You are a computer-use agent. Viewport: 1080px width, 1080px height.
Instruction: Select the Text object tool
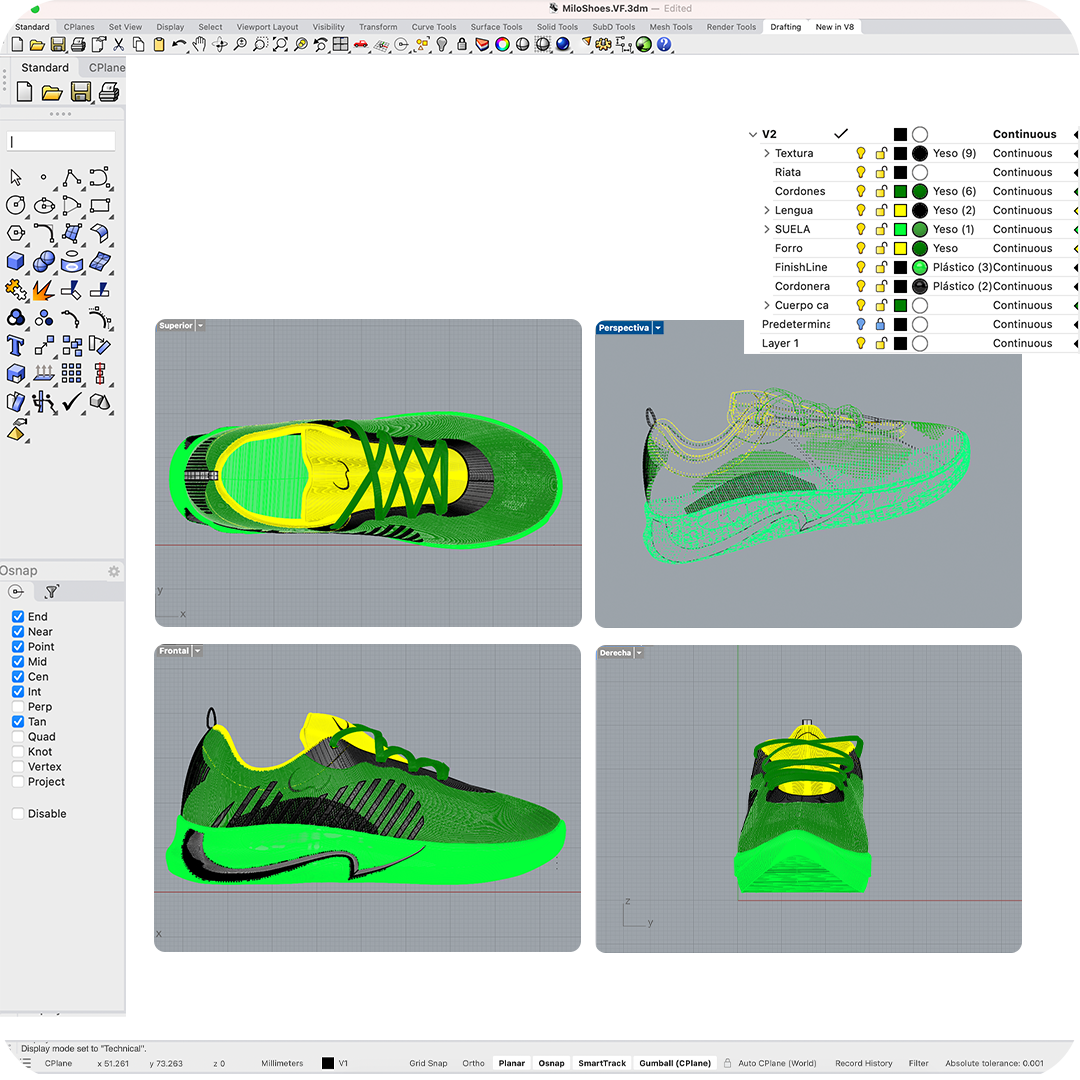click(16, 346)
